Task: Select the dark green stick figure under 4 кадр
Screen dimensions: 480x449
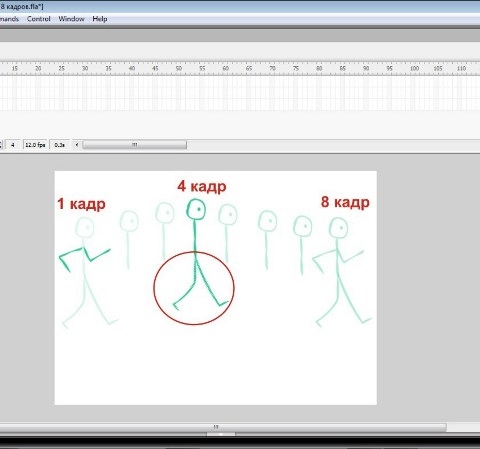Action: 195,253
